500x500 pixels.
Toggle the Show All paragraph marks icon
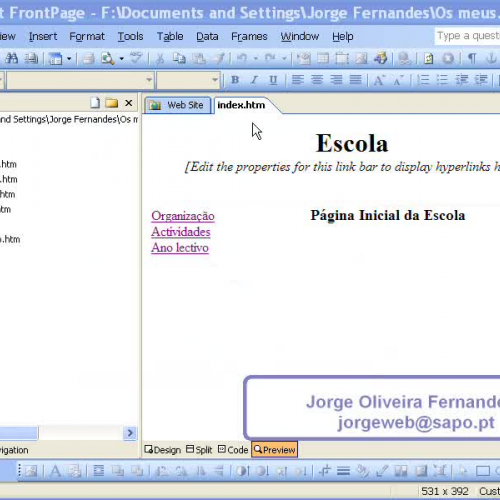point(472,59)
